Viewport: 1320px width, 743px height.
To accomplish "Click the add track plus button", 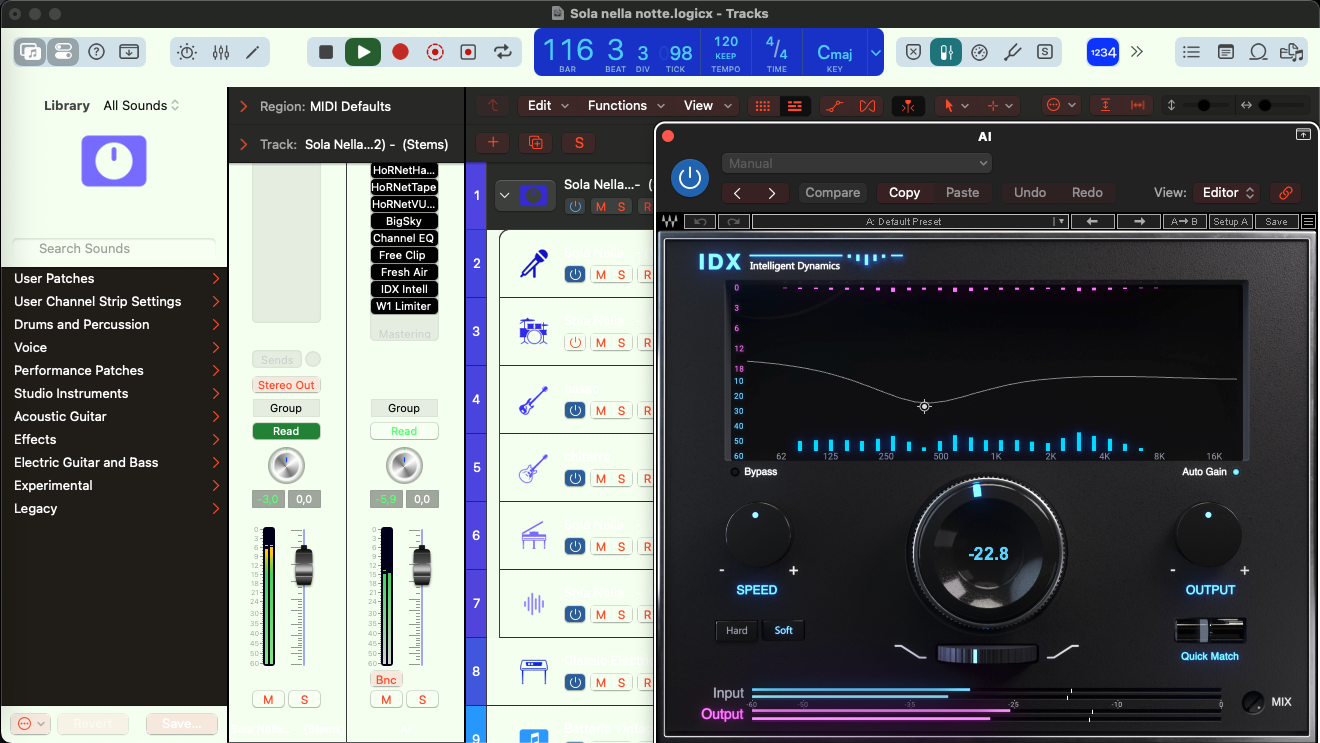I will [493, 143].
